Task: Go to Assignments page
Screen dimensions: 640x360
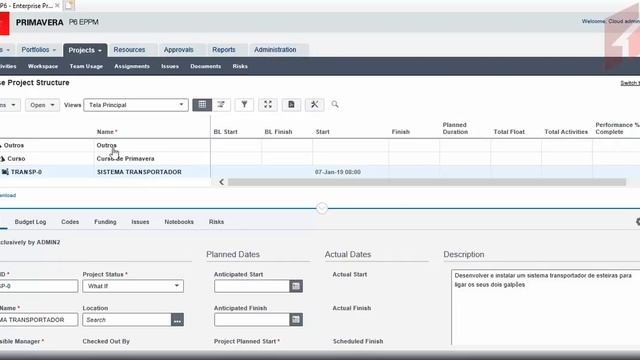Action: coord(132,66)
